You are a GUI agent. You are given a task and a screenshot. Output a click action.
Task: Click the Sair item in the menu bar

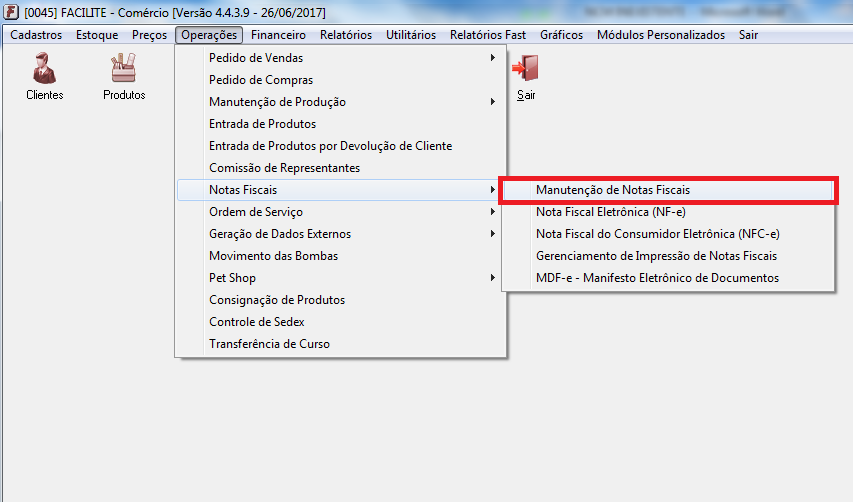tap(748, 35)
